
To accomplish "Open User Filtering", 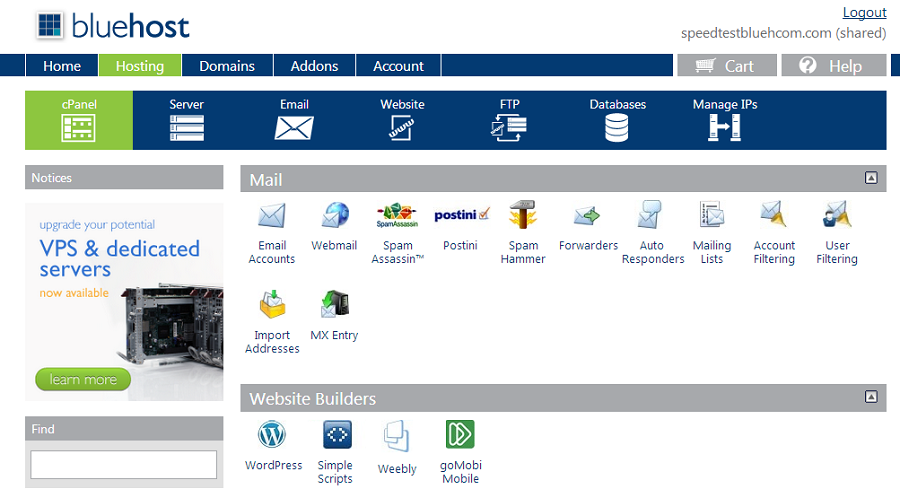I will tap(837, 232).
